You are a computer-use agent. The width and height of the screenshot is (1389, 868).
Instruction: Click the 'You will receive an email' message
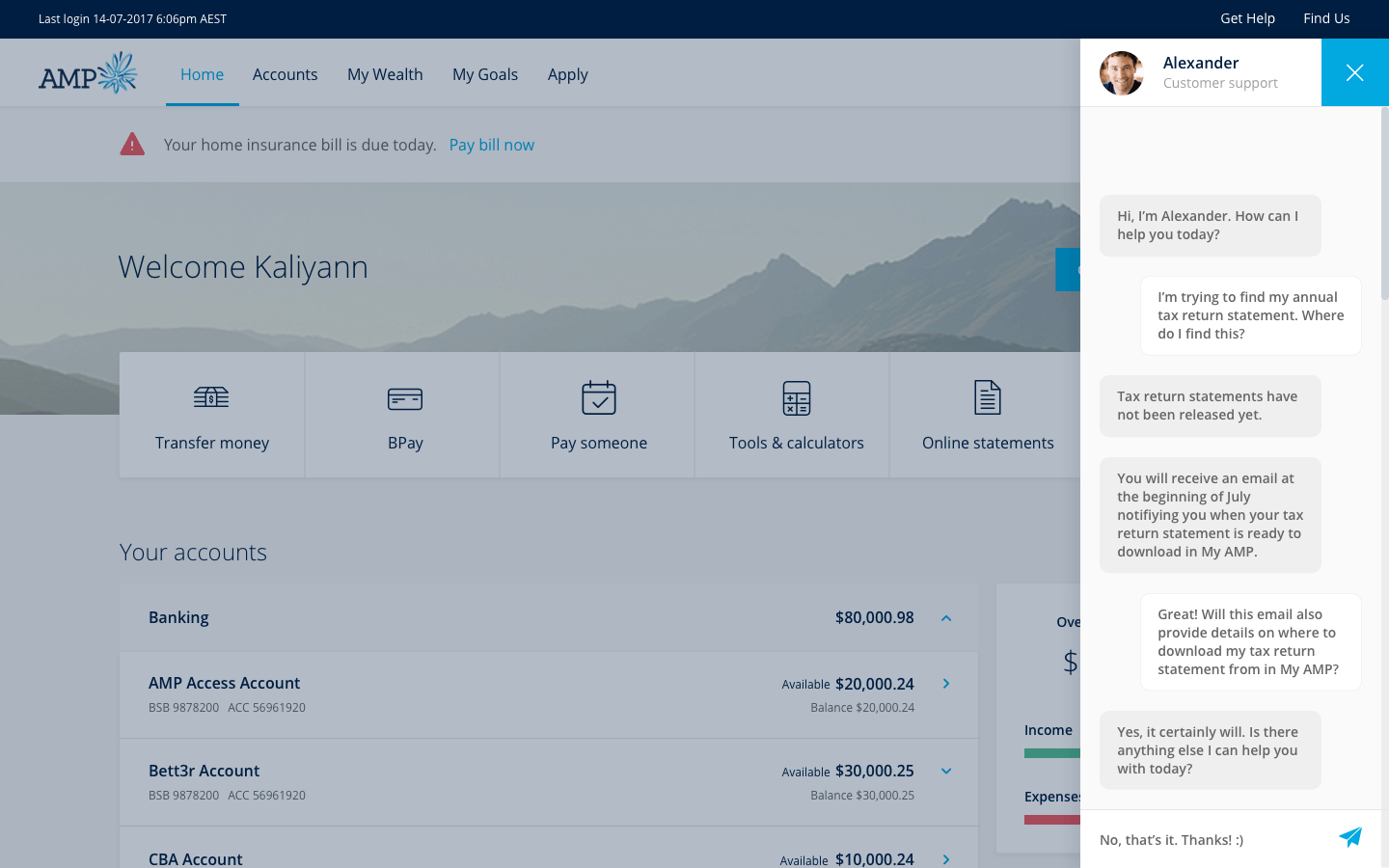pyautogui.click(x=1211, y=515)
